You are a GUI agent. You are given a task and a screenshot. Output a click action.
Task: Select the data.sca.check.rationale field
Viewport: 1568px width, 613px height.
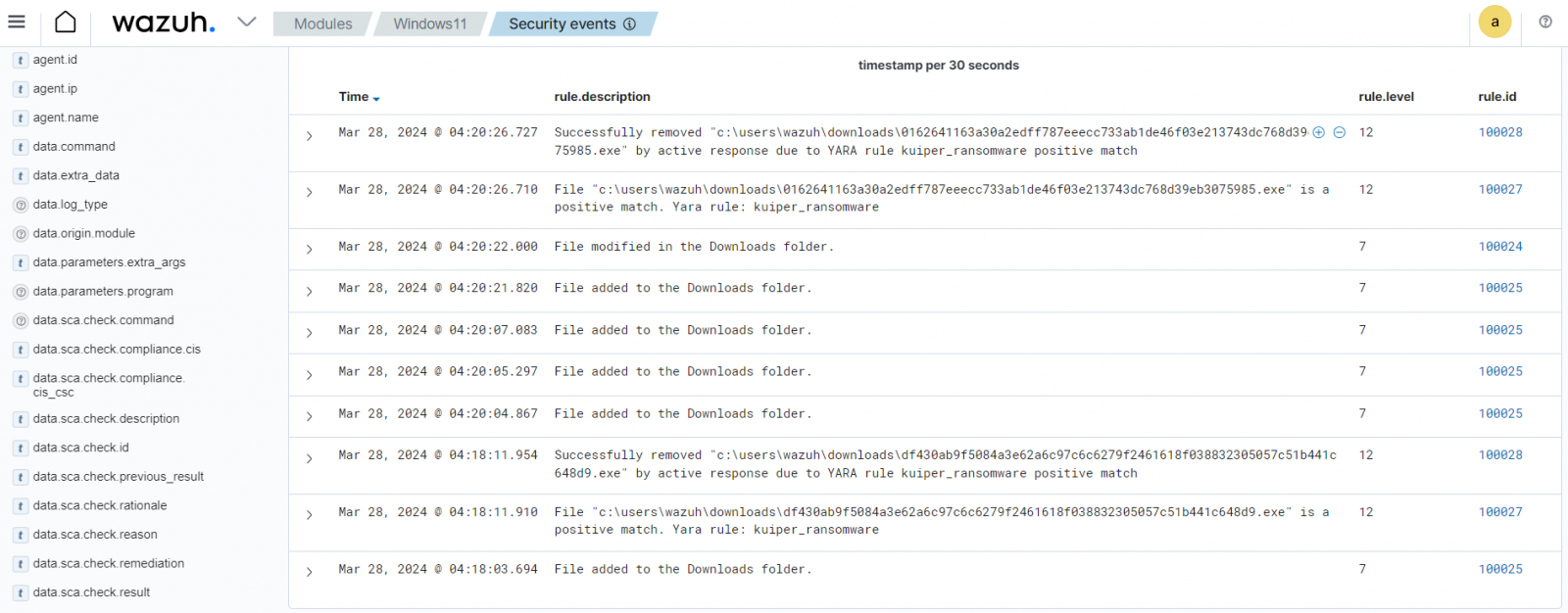[100, 505]
